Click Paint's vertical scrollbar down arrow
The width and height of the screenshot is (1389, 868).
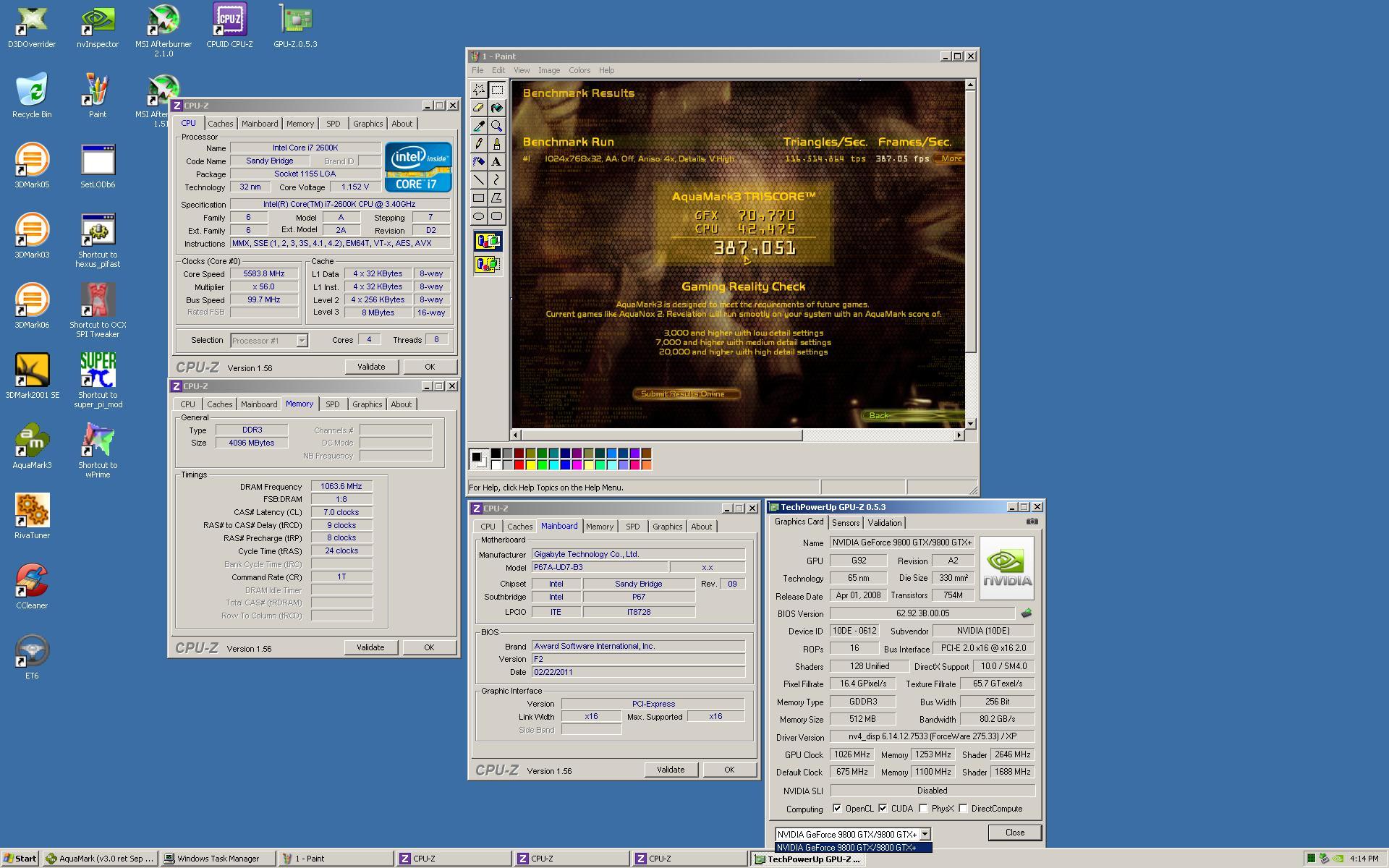coord(970,423)
